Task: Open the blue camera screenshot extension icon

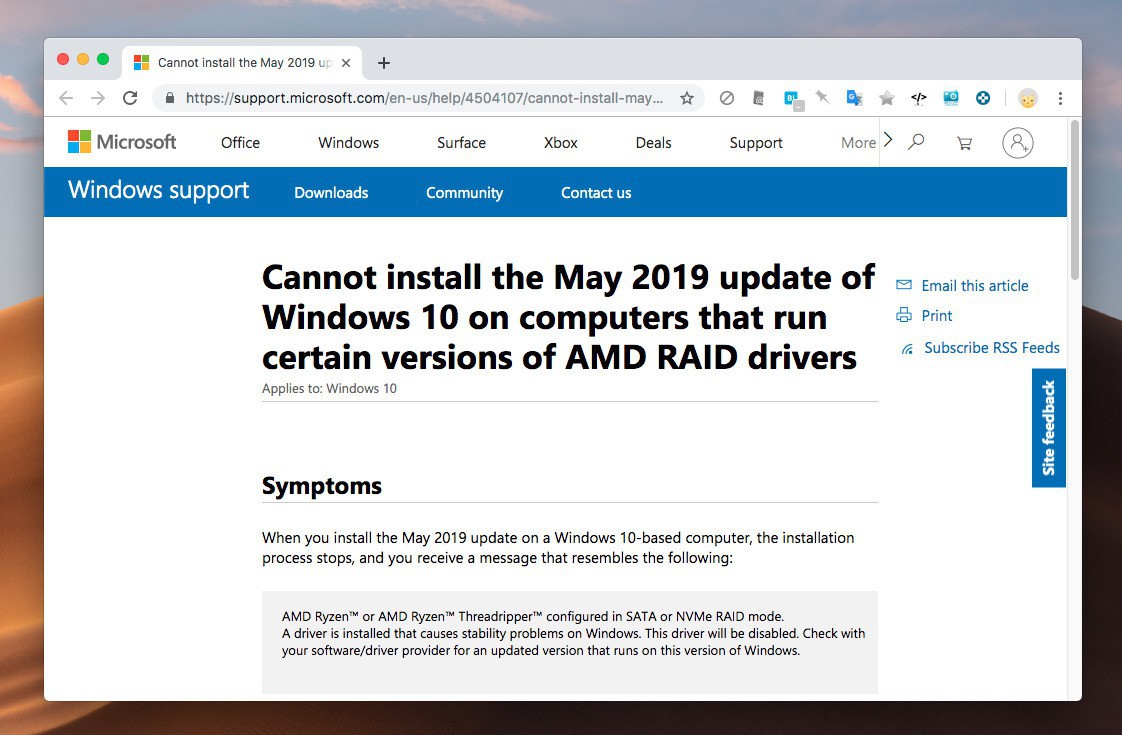Action: [x=951, y=98]
